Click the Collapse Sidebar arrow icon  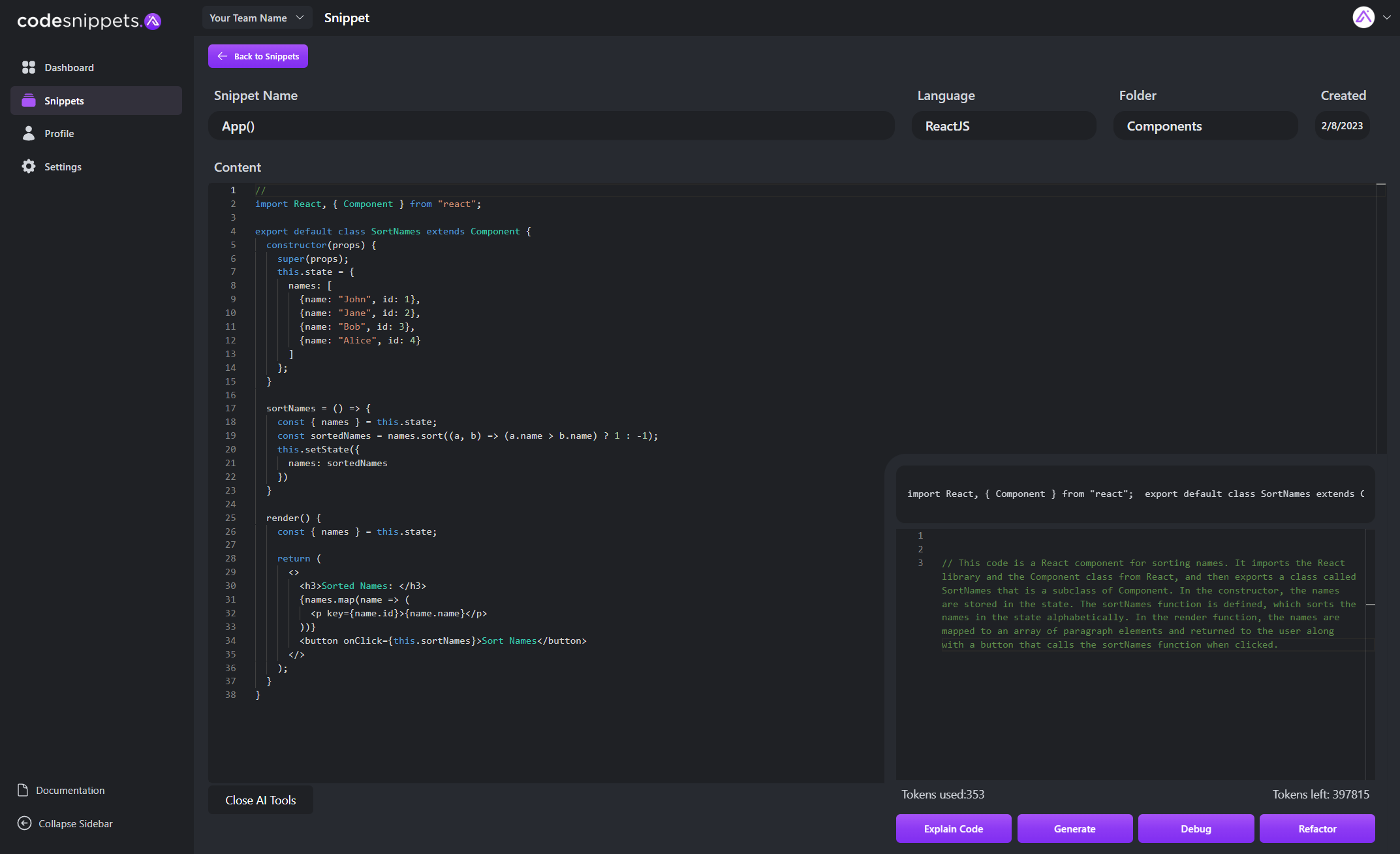click(x=24, y=823)
